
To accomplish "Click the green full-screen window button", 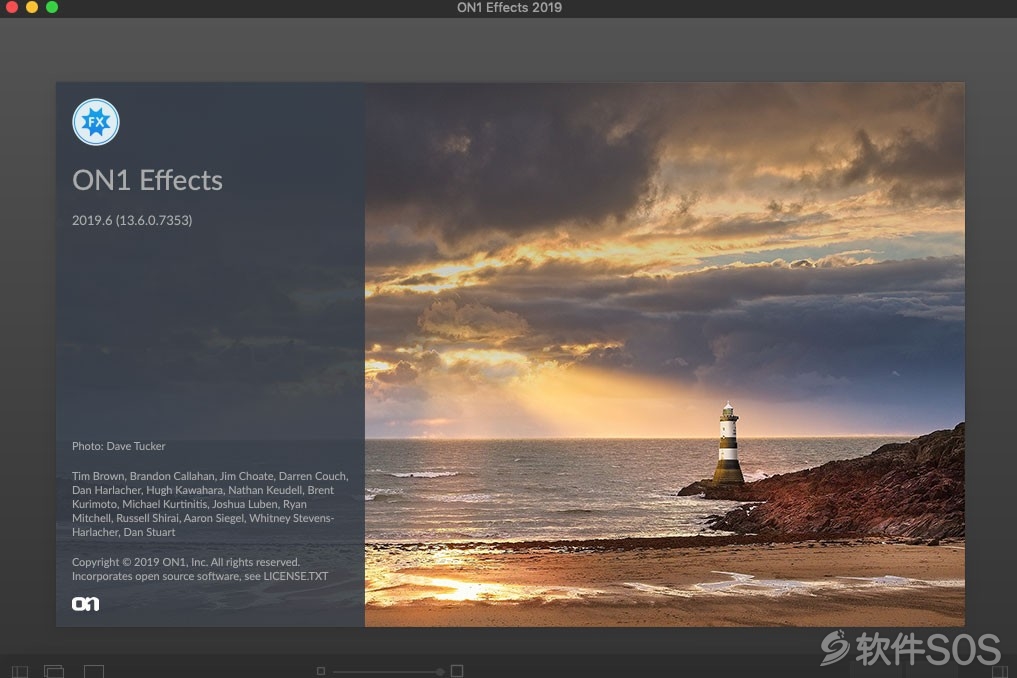I will 52,7.
